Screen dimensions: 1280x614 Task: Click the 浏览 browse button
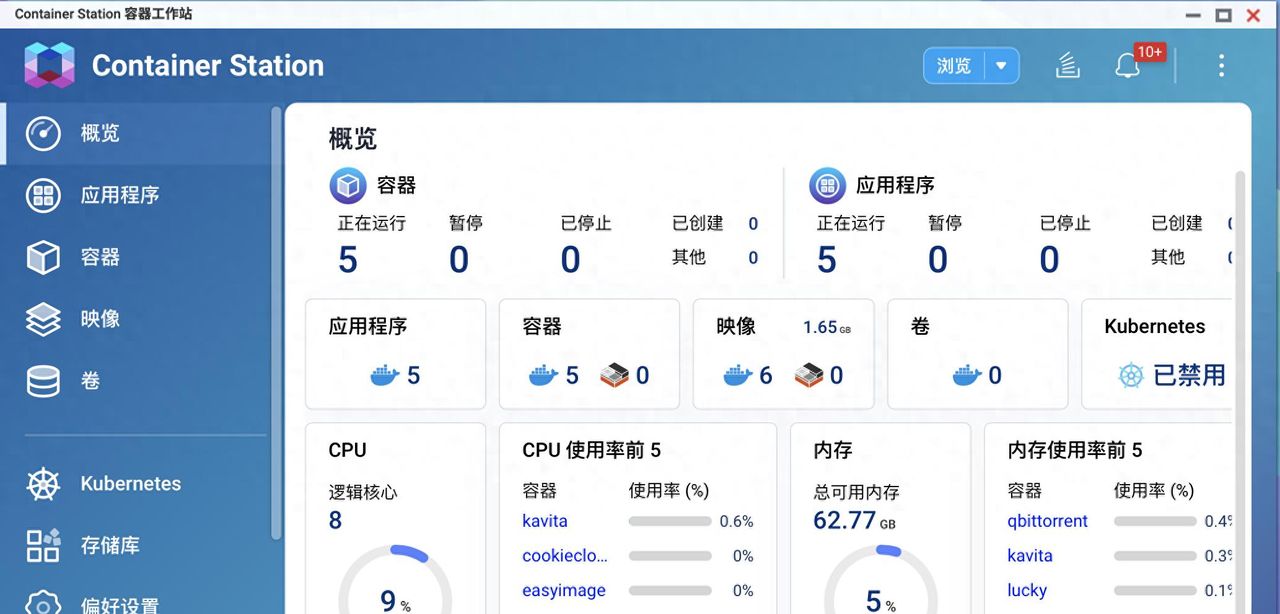953,64
